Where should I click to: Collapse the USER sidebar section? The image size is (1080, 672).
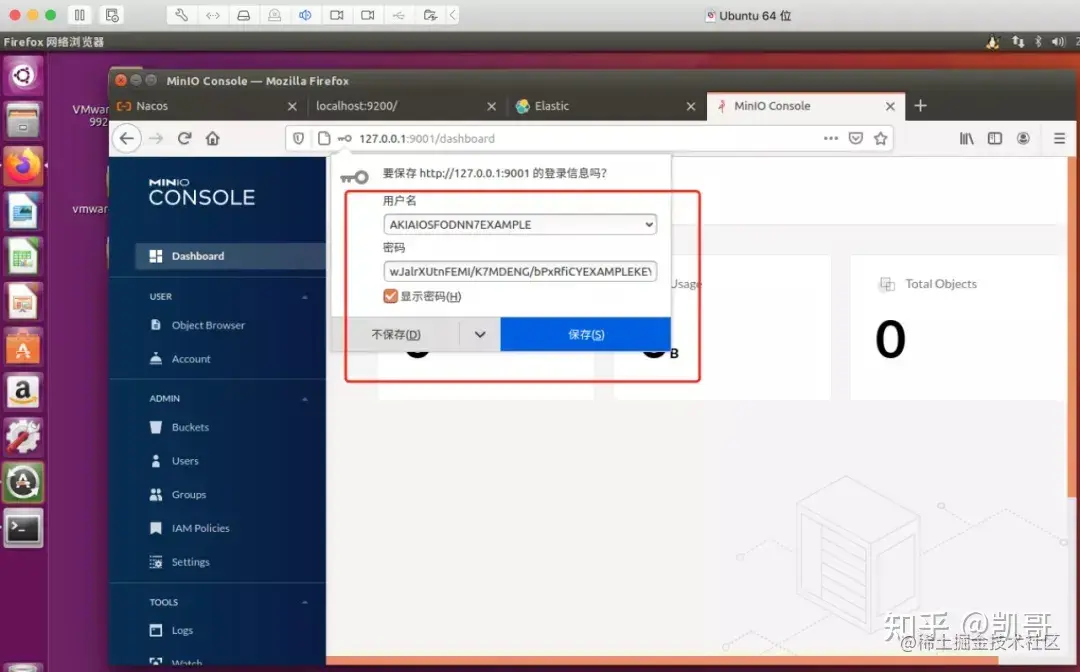pos(304,297)
